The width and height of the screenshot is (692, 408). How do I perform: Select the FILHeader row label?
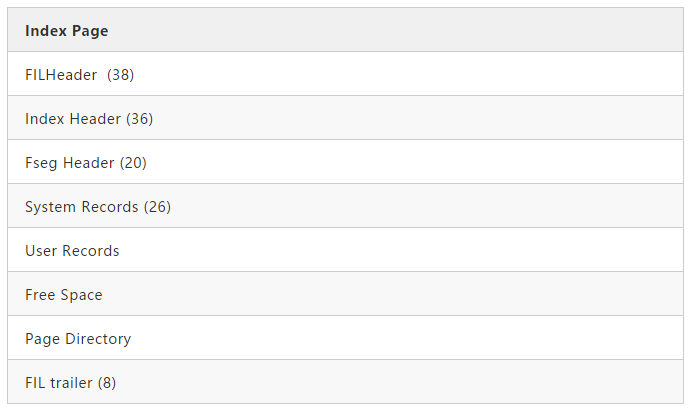[x=61, y=75]
